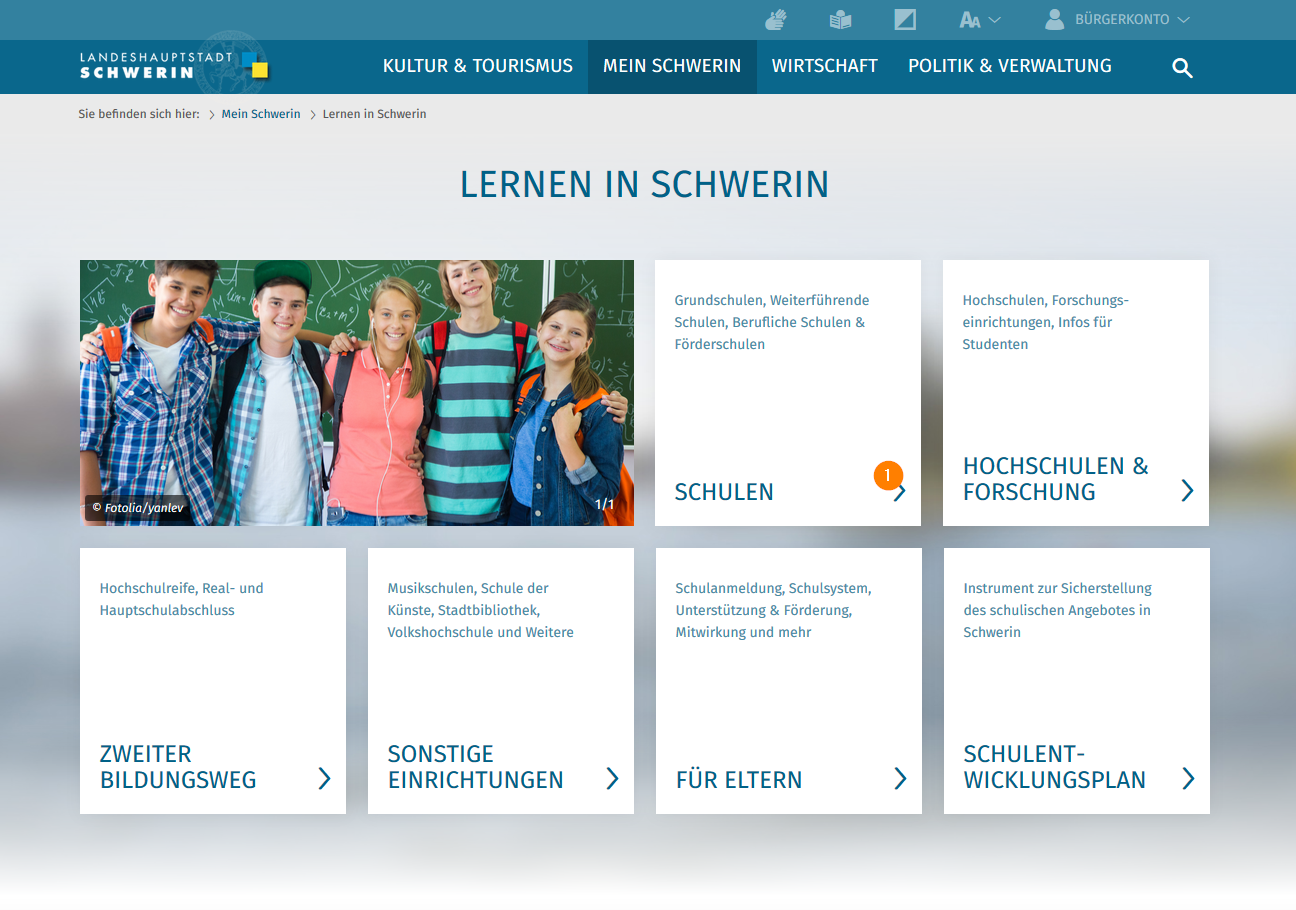This screenshot has width=1296, height=910.
Task: Toggle the high contrast icon
Action: pos(904,19)
